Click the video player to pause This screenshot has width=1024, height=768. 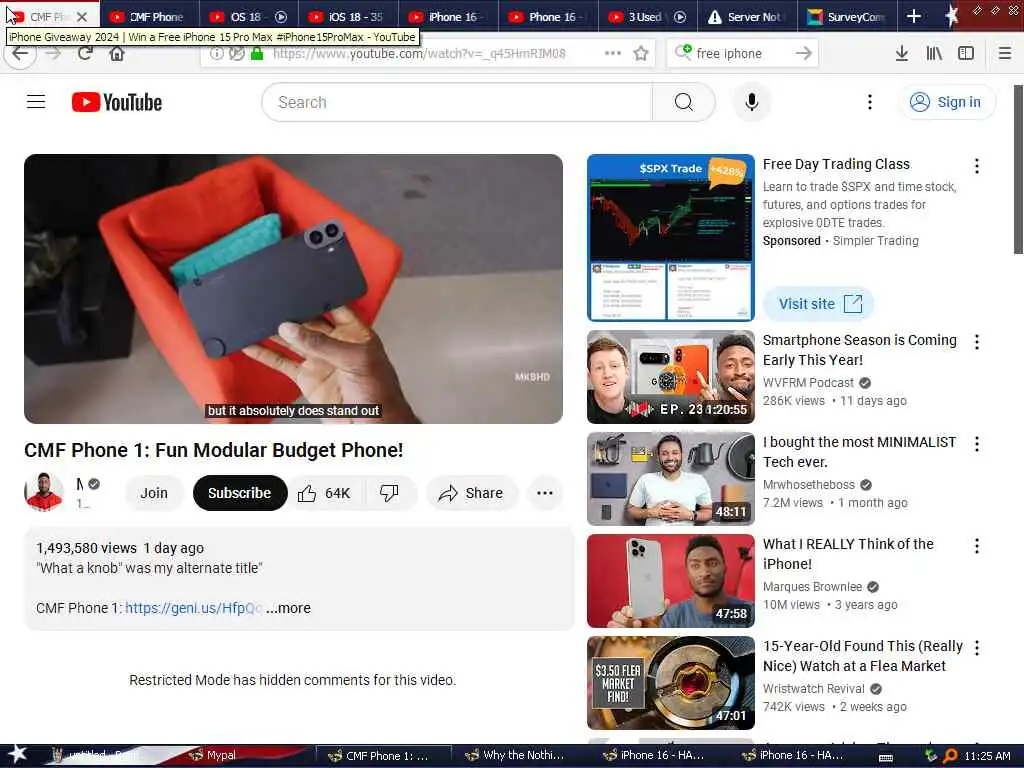point(293,289)
